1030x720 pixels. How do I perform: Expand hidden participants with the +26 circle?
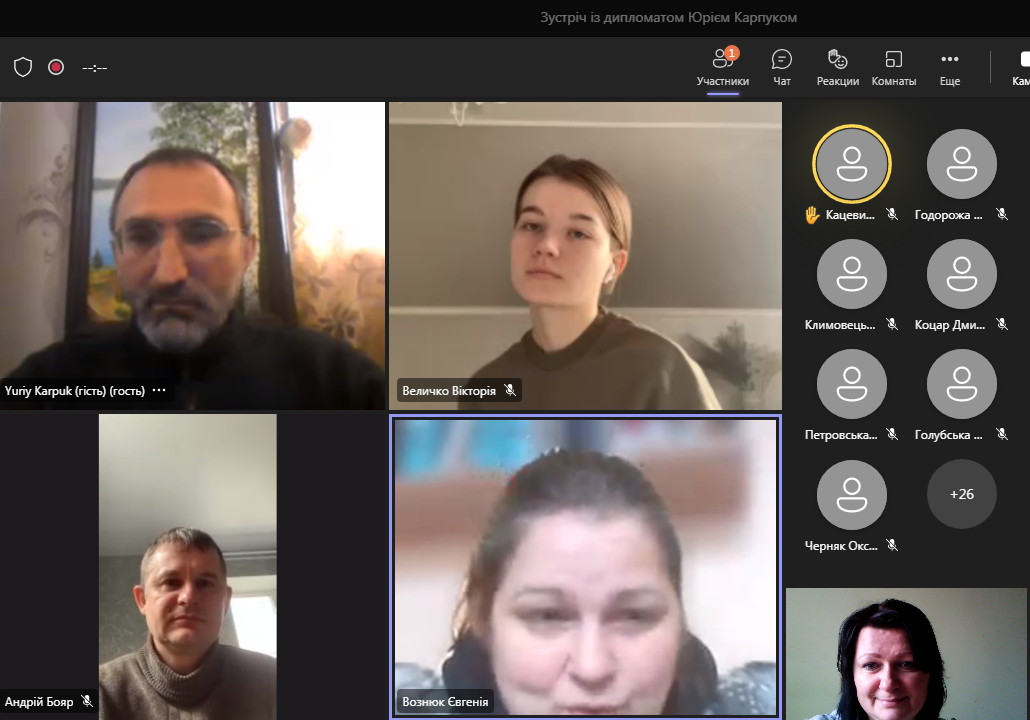pos(961,494)
